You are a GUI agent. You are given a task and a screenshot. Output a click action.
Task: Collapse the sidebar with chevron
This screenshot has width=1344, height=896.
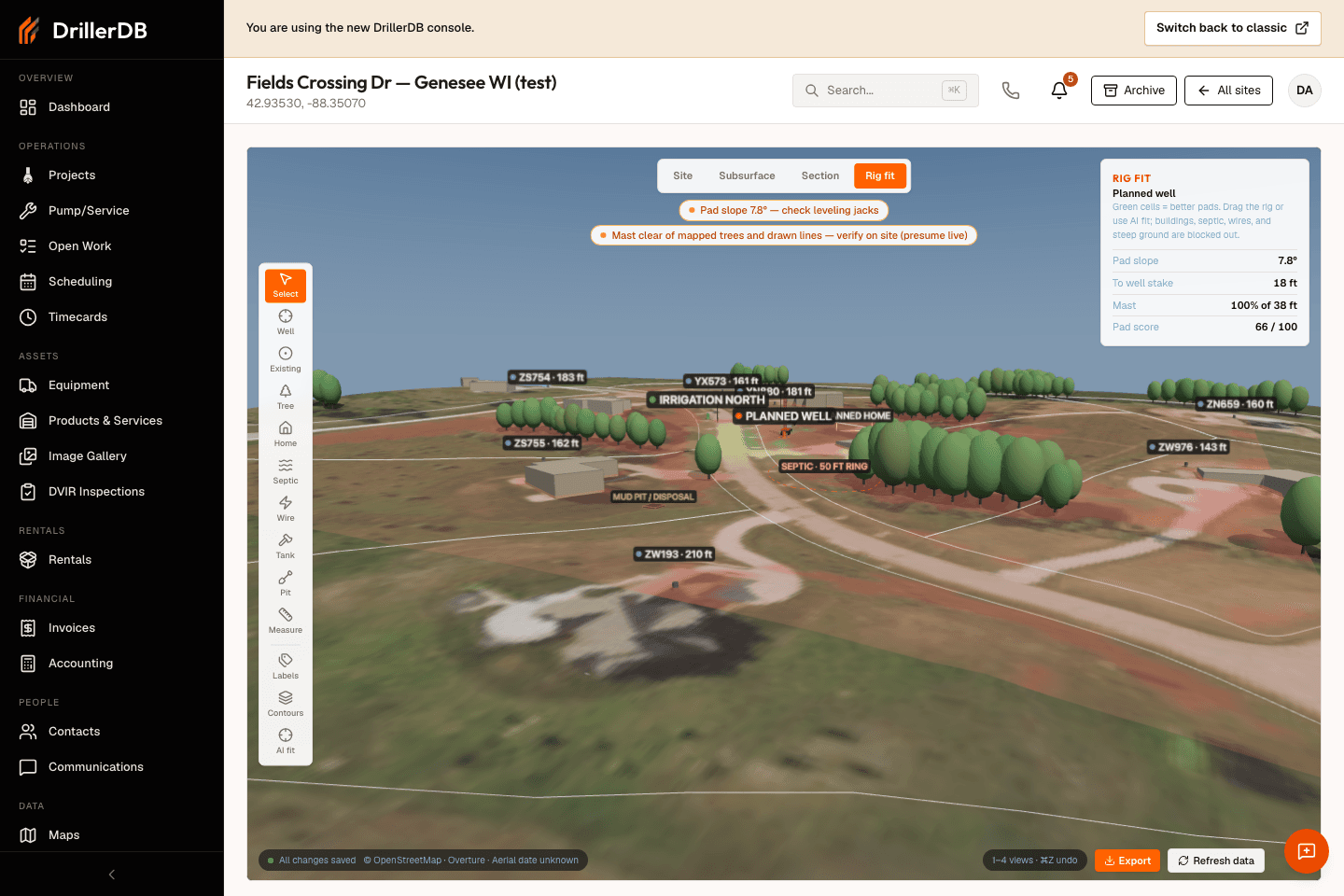[112, 875]
